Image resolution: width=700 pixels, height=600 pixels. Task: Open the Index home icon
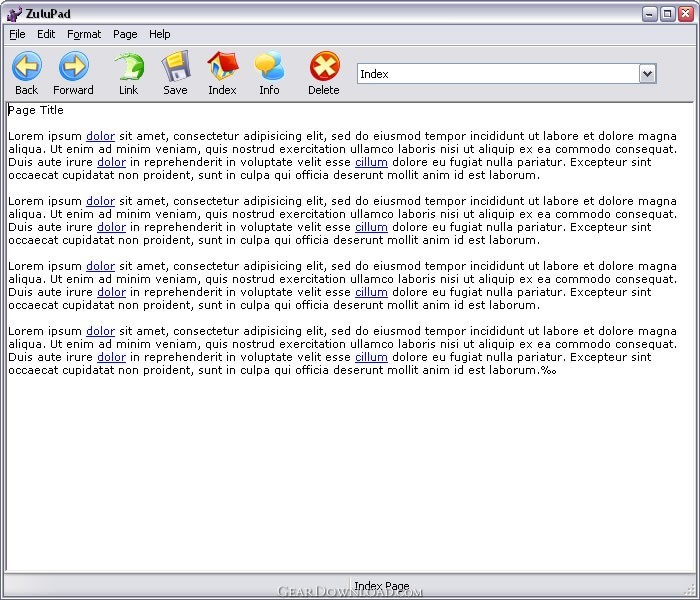click(x=223, y=66)
